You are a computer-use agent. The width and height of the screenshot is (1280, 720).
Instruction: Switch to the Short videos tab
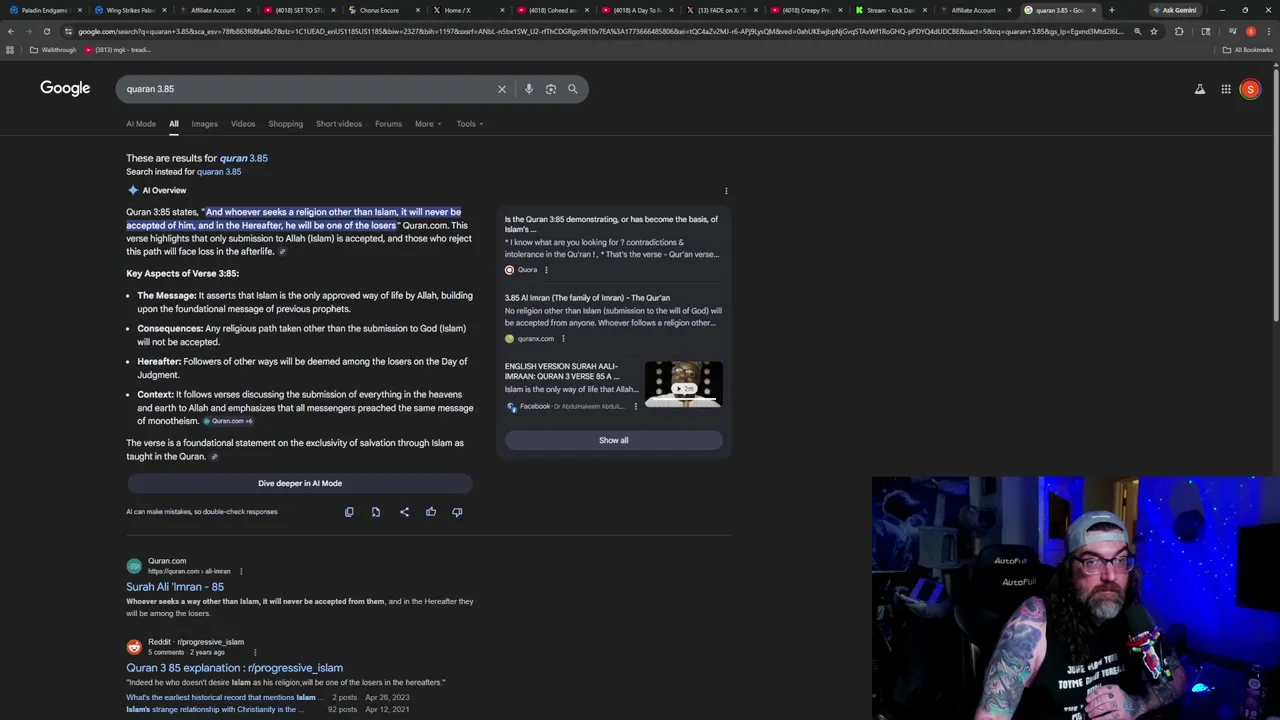[x=339, y=124]
